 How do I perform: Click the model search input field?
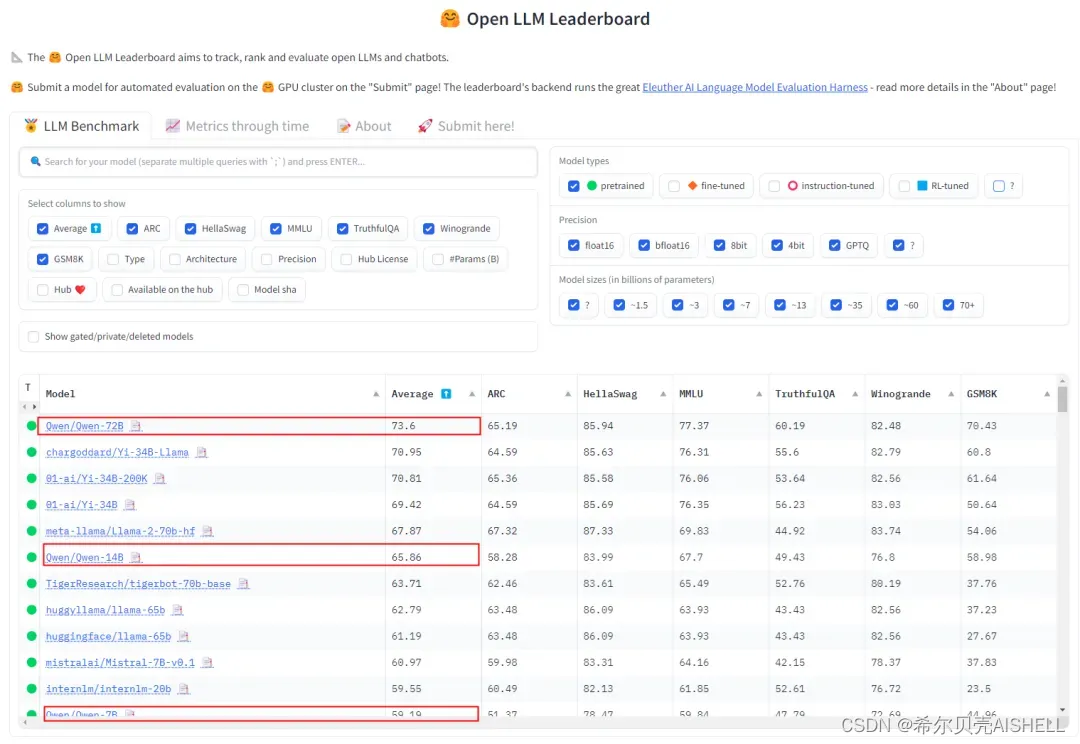(x=278, y=162)
